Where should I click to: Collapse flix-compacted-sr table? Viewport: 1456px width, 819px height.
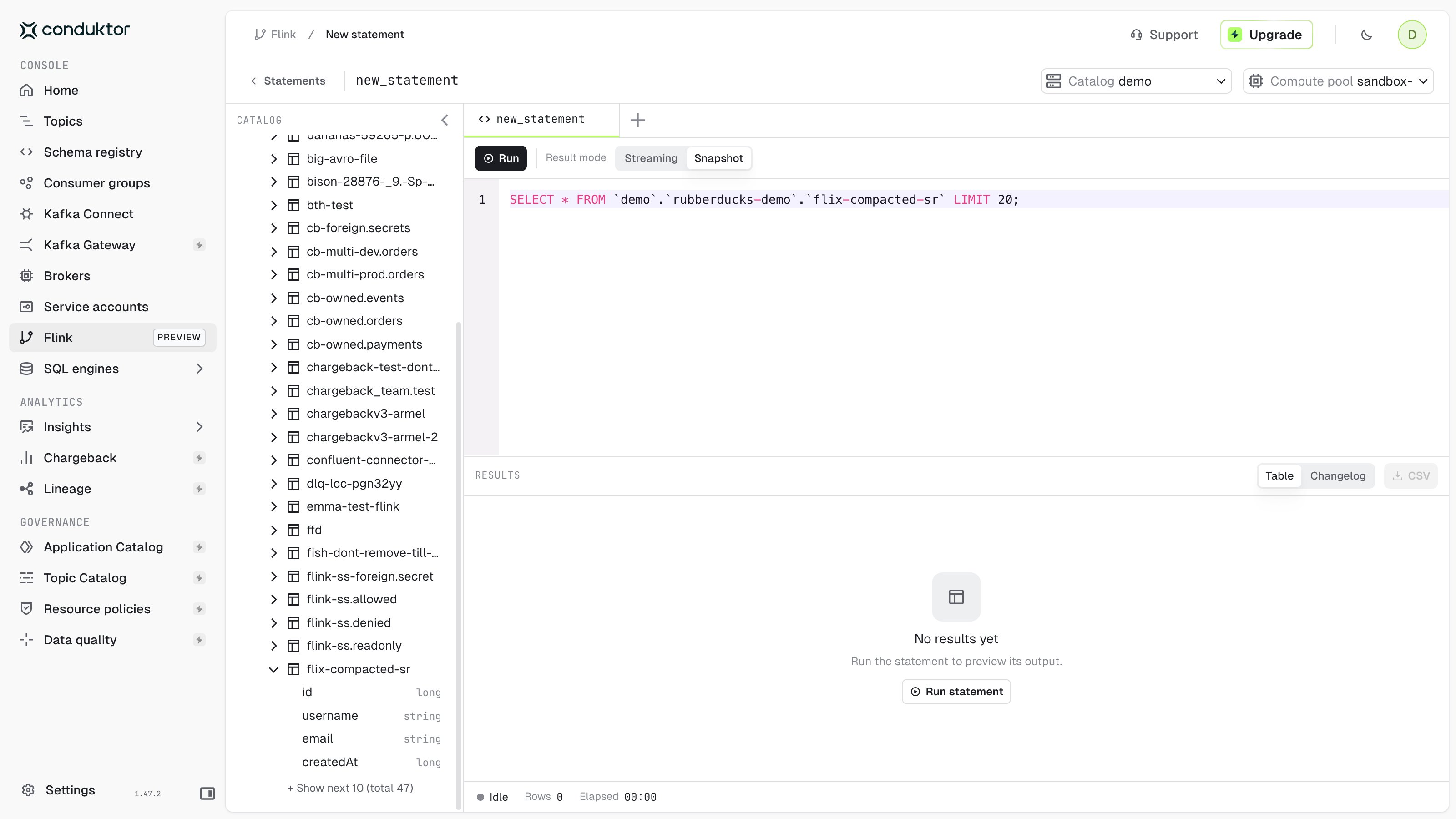click(274, 669)
